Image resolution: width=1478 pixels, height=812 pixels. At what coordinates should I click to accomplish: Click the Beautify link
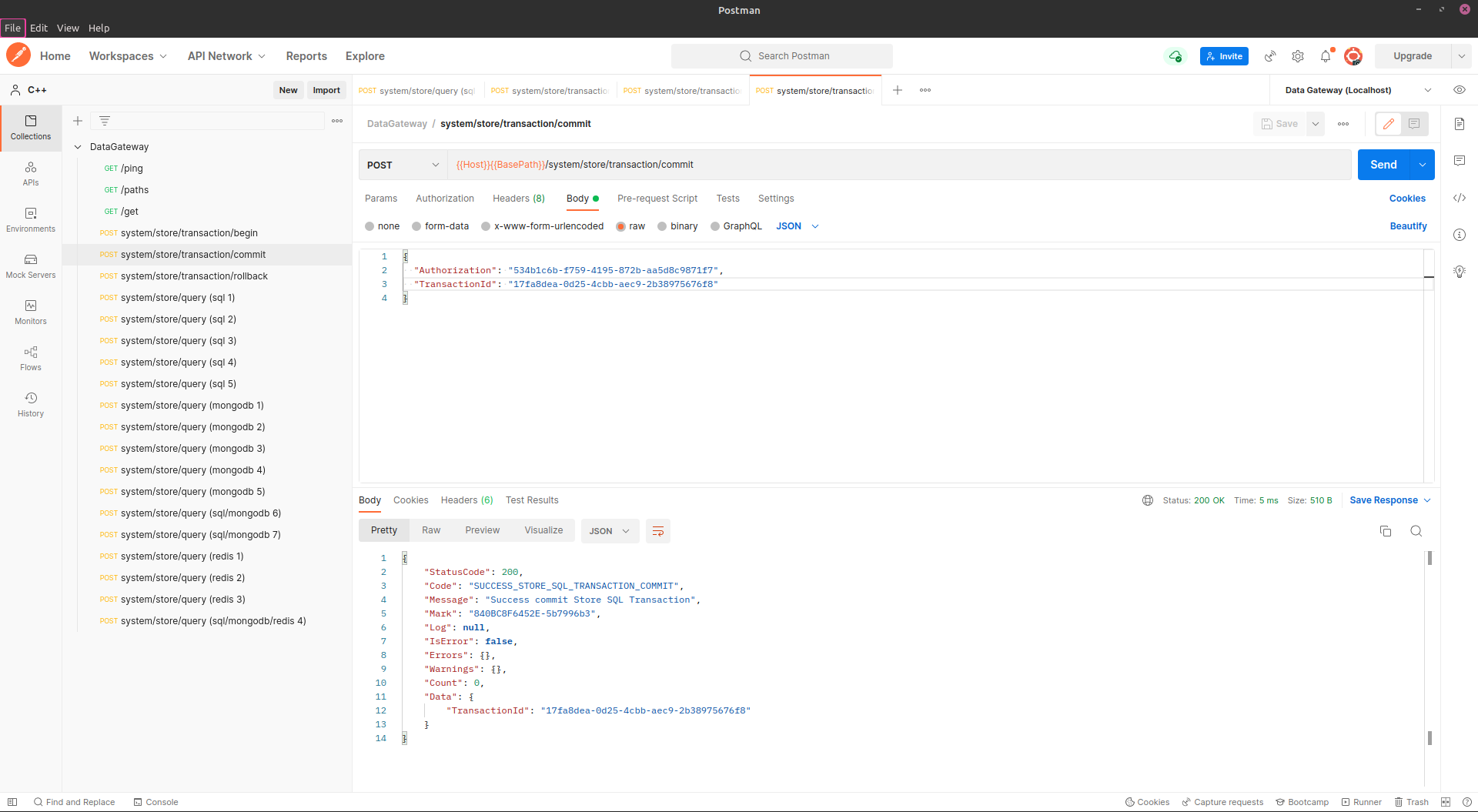coord(1408,226)
